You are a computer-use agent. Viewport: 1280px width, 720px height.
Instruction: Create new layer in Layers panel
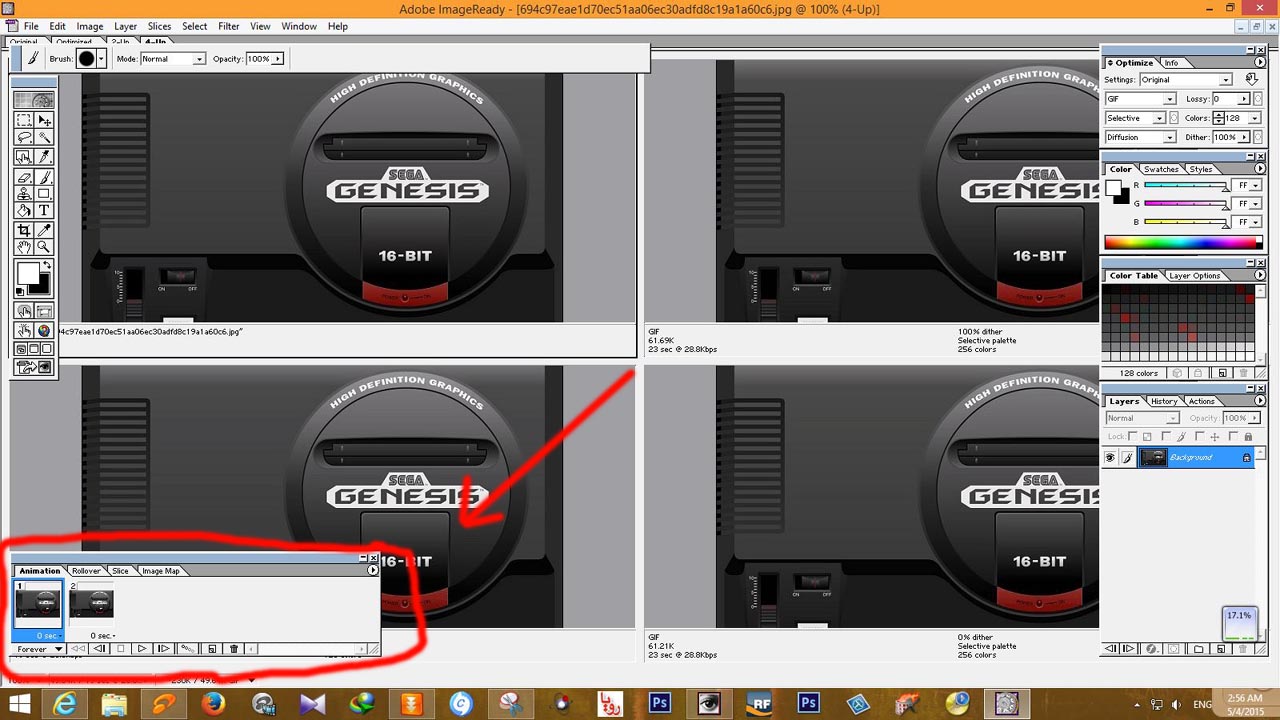pyautogui.click(x=1221, y=649)
